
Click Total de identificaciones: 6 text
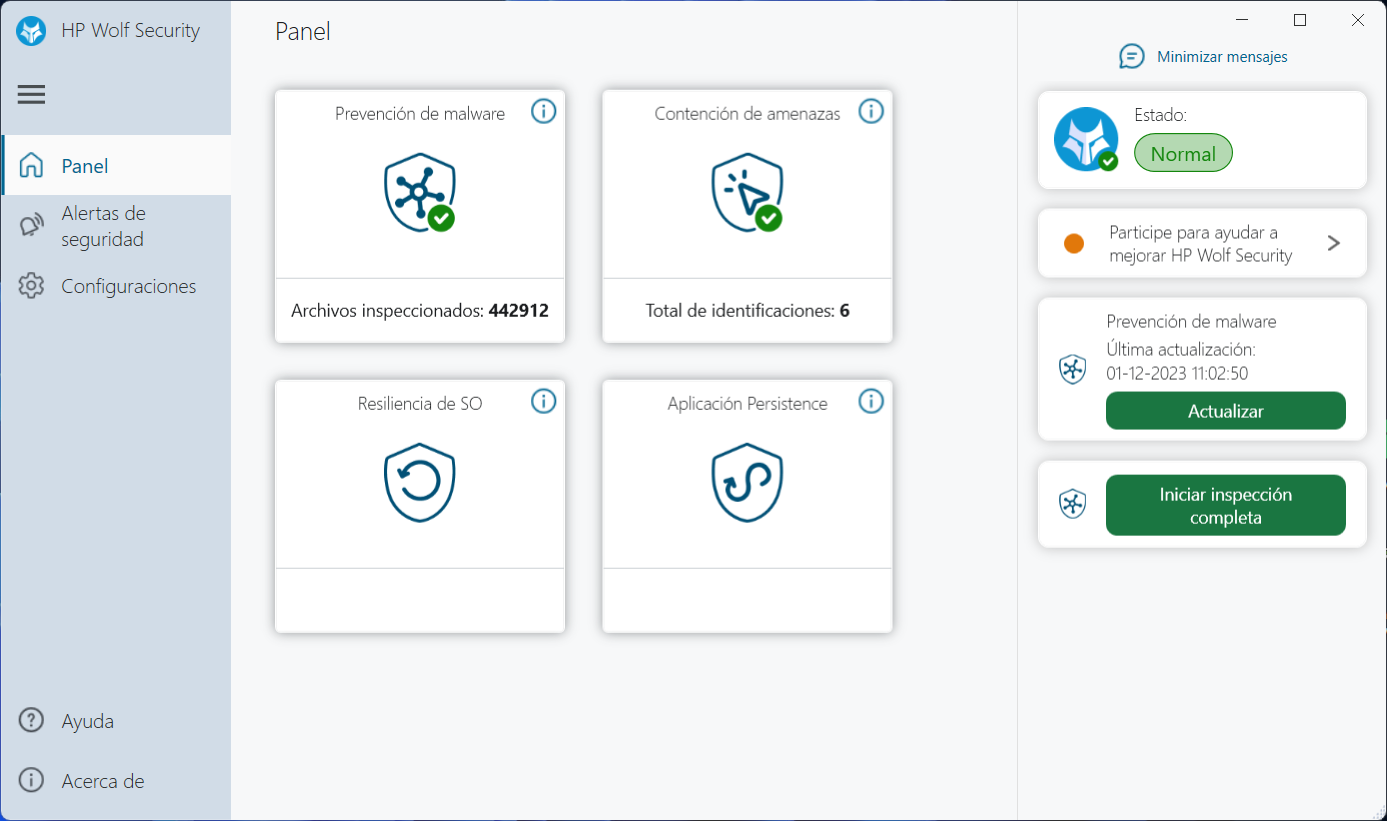(x=747, y=311)
